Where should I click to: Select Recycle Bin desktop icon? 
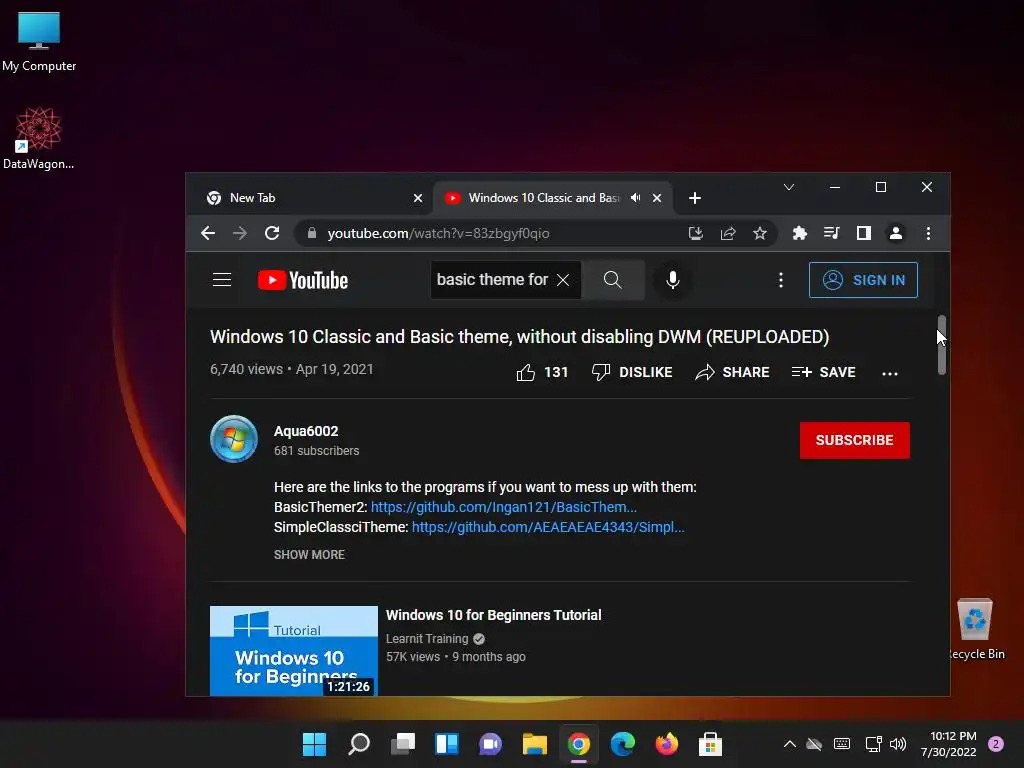click(976, 630)
